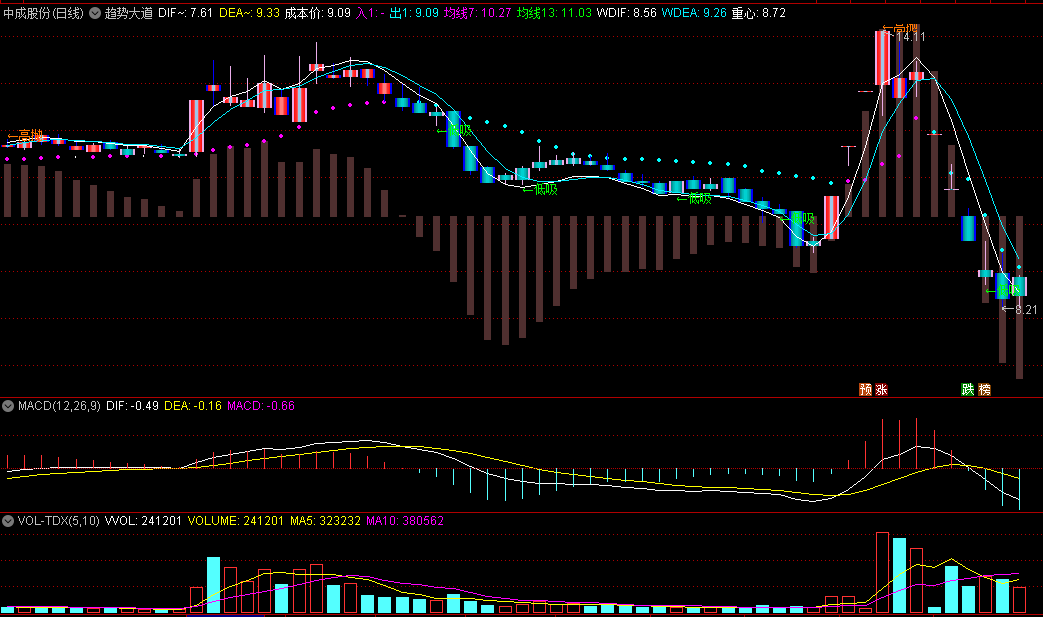The height and width of the screenshot is (617, 1043).
Task: Click the 出1: 9.09 reading
Action: tap(414, 13)
